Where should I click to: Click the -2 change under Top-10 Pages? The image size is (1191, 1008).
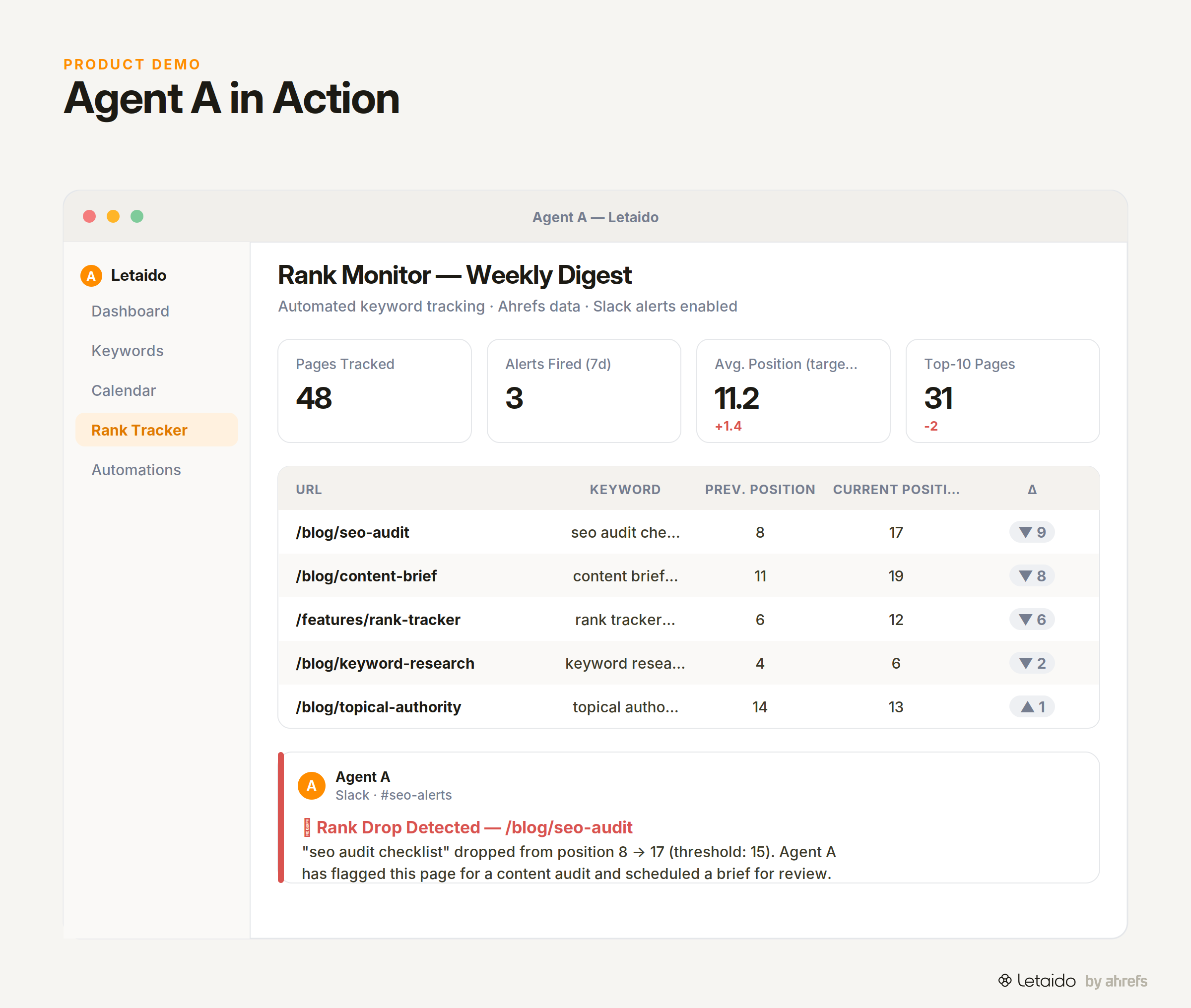[x=931, y=426]
